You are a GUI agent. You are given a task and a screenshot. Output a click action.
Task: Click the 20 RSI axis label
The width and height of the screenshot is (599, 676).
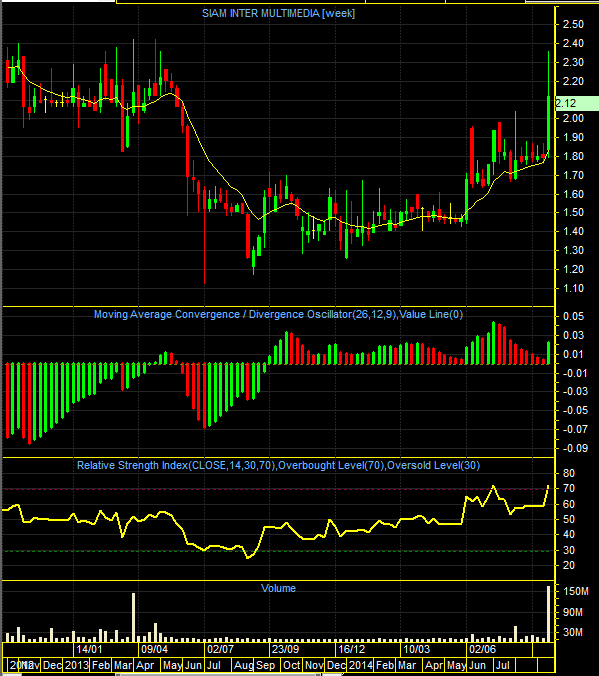point(569,565)
